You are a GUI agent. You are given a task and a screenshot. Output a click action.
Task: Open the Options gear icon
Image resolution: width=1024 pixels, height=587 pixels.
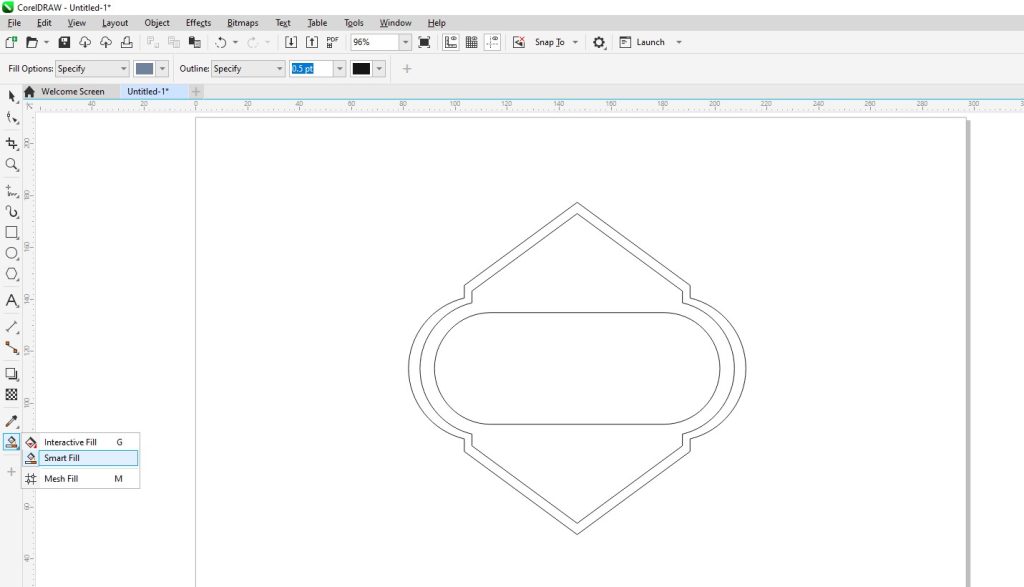(x=599, y=42)
